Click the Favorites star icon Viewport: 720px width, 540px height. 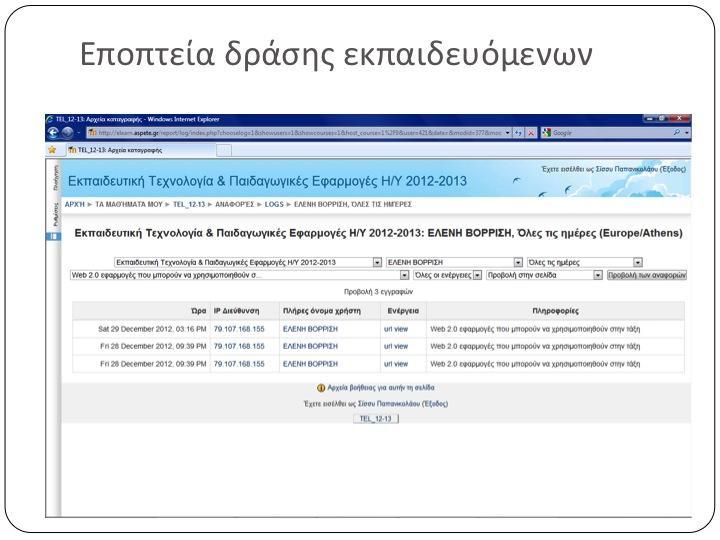tap(52, 150)
